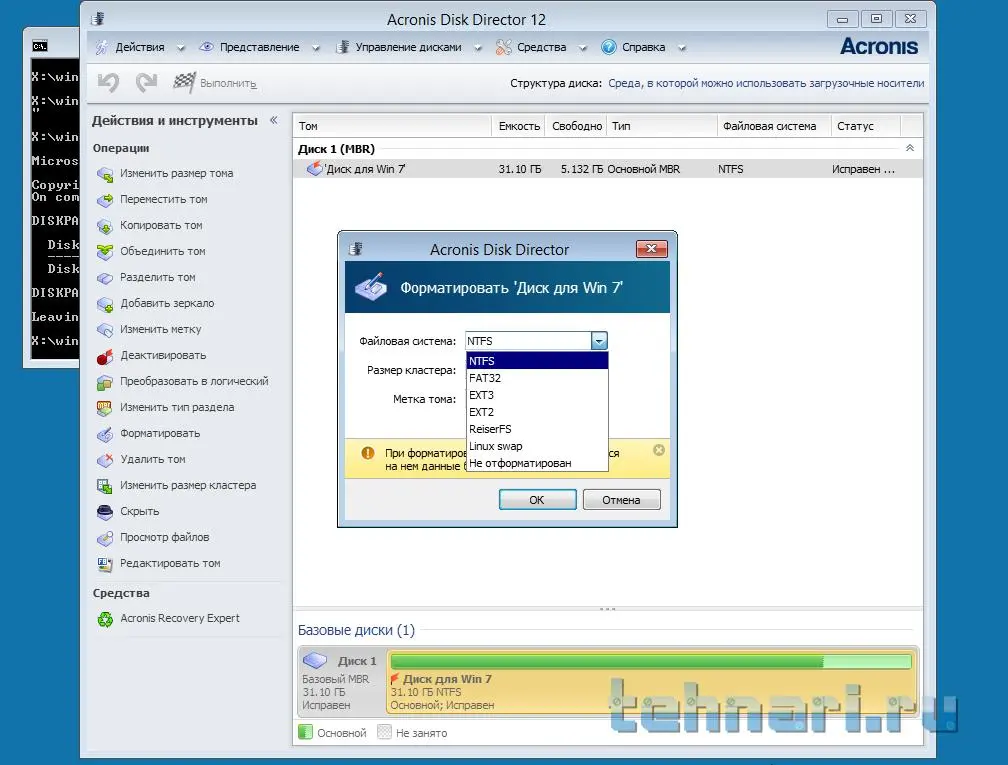Click the 'Копировать том' icon
Image resolution: width=1008 pixels, height=765 pixels.
(105, 226)
